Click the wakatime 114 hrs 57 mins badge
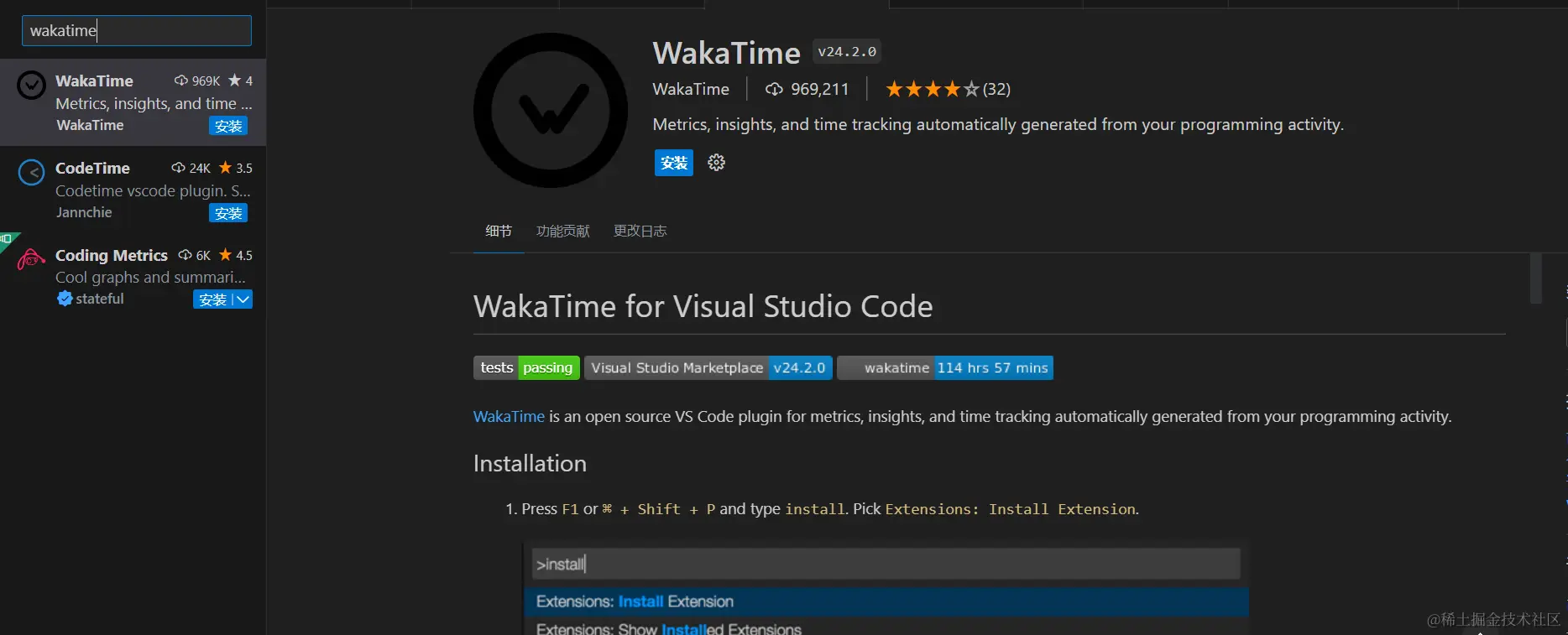 click(945, 367)
